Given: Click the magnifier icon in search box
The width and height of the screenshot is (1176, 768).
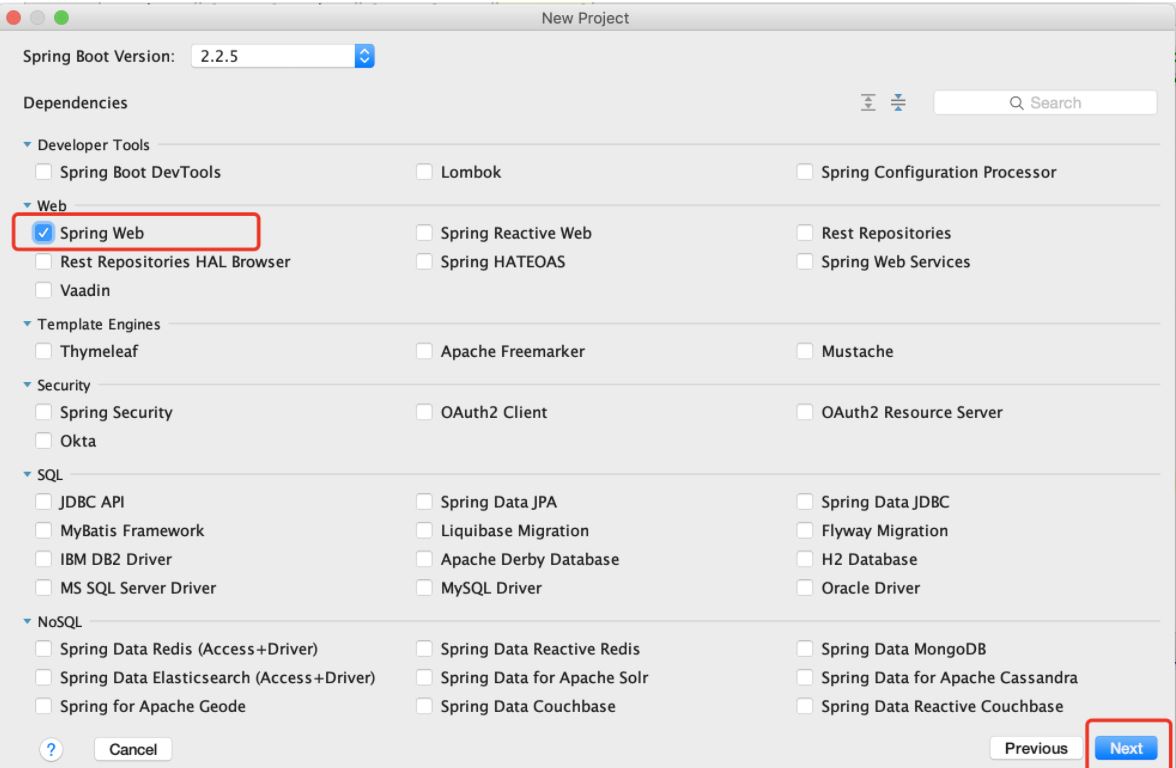Looking at the screenshot, I should pos(1016,102).
